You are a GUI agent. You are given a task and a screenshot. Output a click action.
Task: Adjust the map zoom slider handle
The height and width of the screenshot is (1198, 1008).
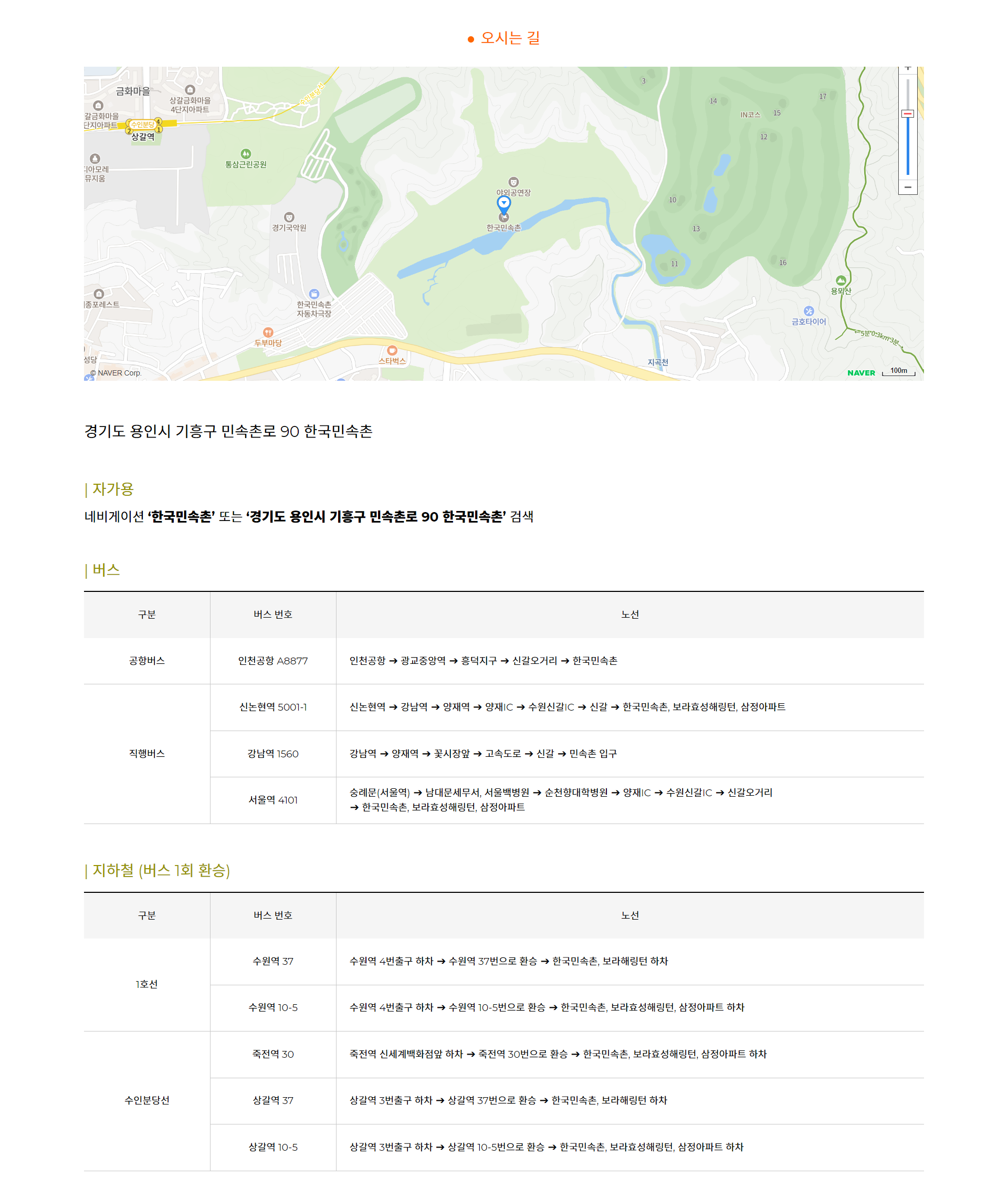(907, 114)
